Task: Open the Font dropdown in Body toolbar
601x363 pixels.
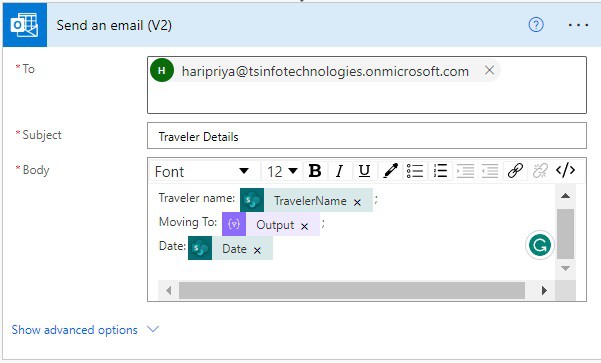Action: point(202,171)
